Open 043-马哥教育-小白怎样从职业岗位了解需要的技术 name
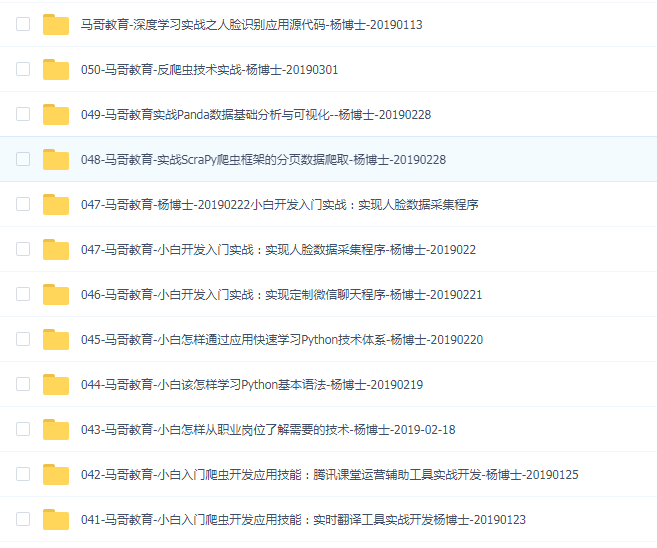 pyautogui.click(x=268, y=429)
